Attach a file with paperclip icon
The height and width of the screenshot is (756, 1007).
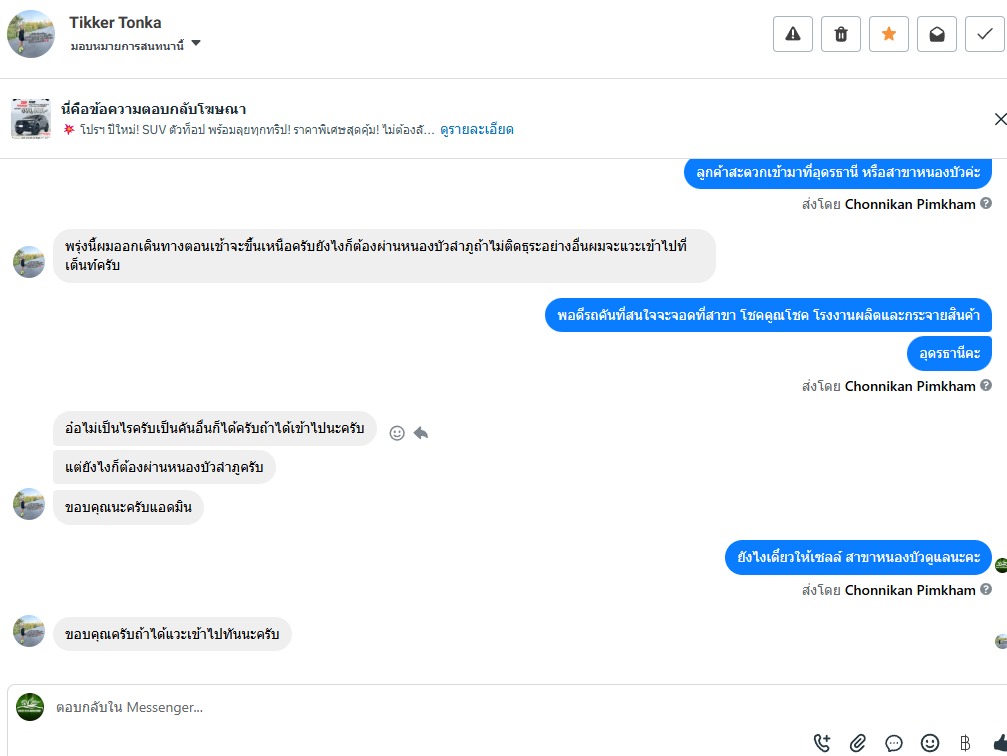tap(858, 743)
